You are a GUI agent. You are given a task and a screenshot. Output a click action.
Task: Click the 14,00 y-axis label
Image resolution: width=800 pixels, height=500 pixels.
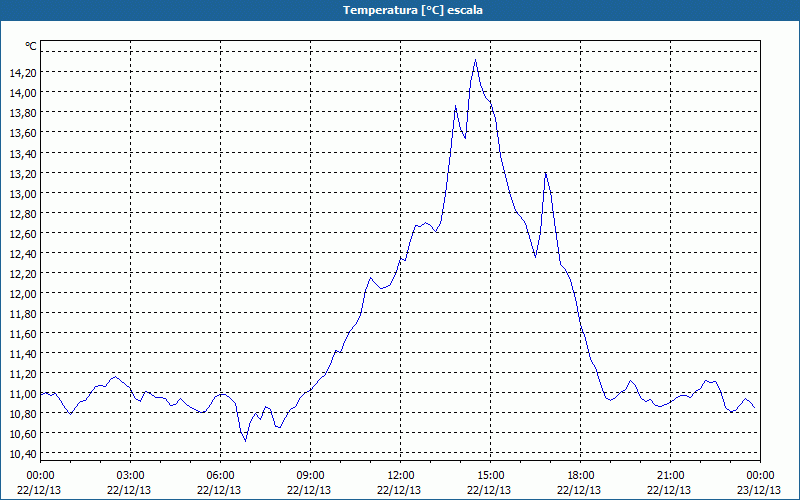click(x=23, y=92)
